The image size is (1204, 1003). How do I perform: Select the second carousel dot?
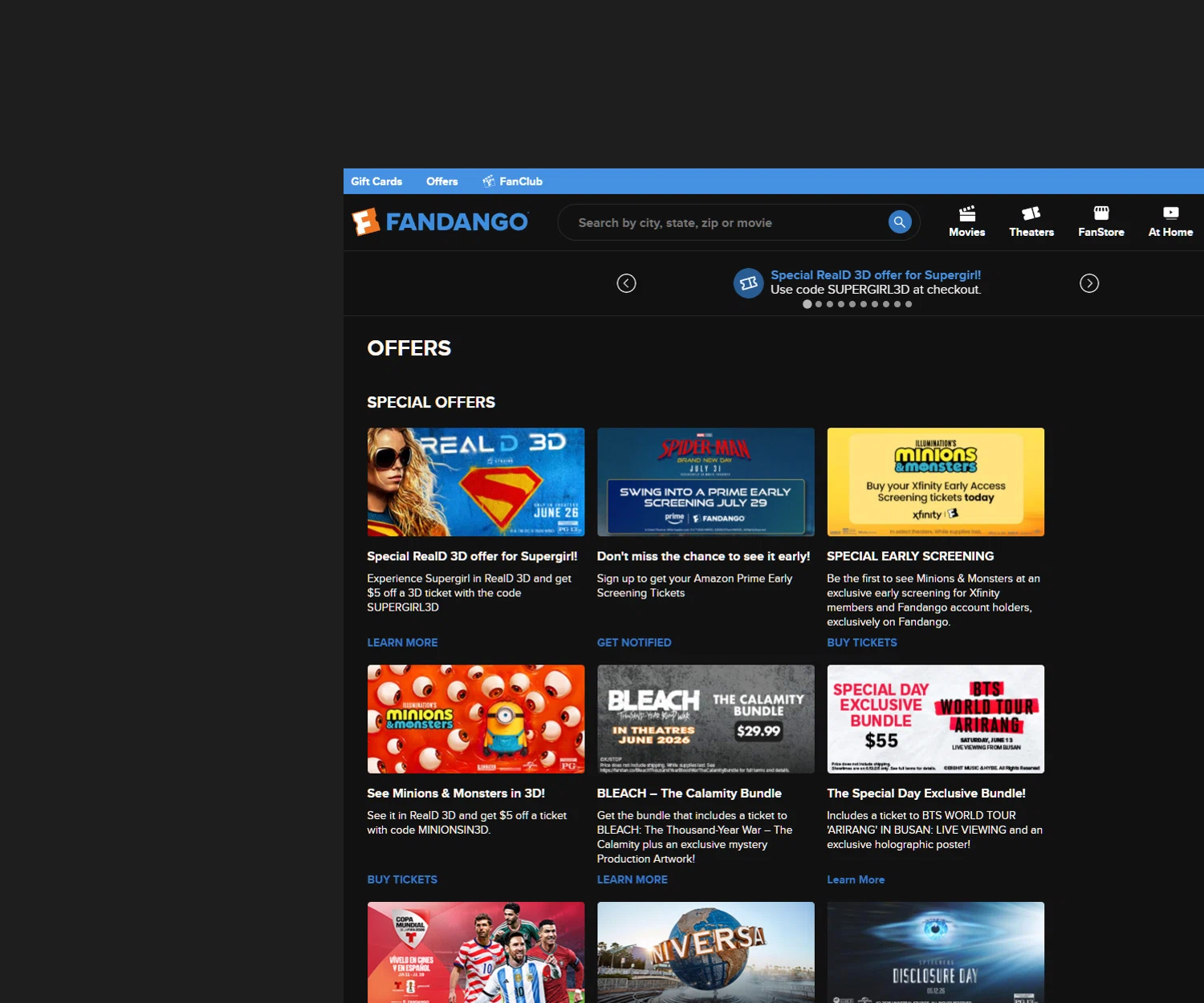point(819,304)
